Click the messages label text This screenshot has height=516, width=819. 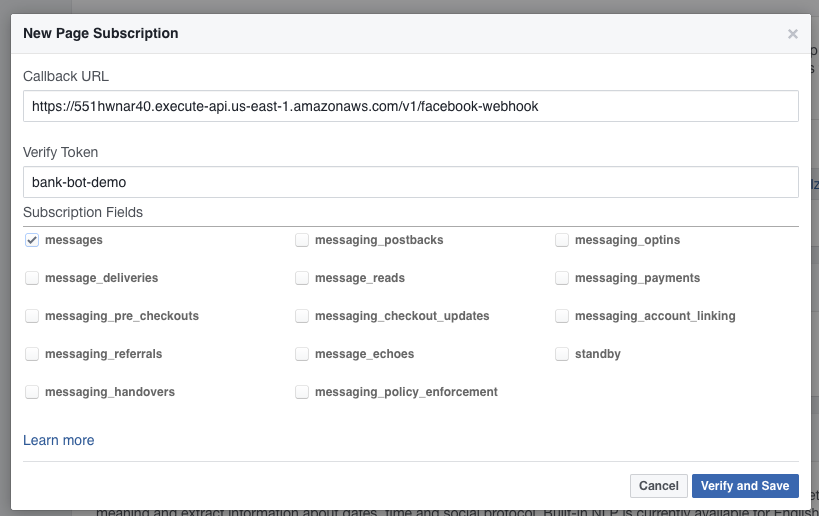[x=74, y=240]
